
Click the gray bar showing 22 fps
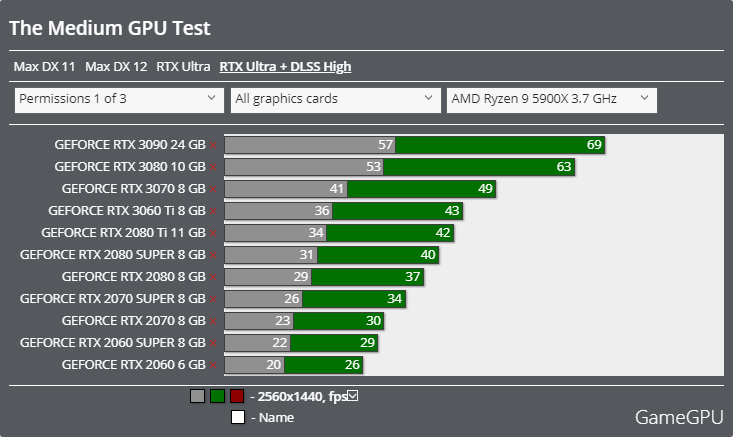pos(258,343)
